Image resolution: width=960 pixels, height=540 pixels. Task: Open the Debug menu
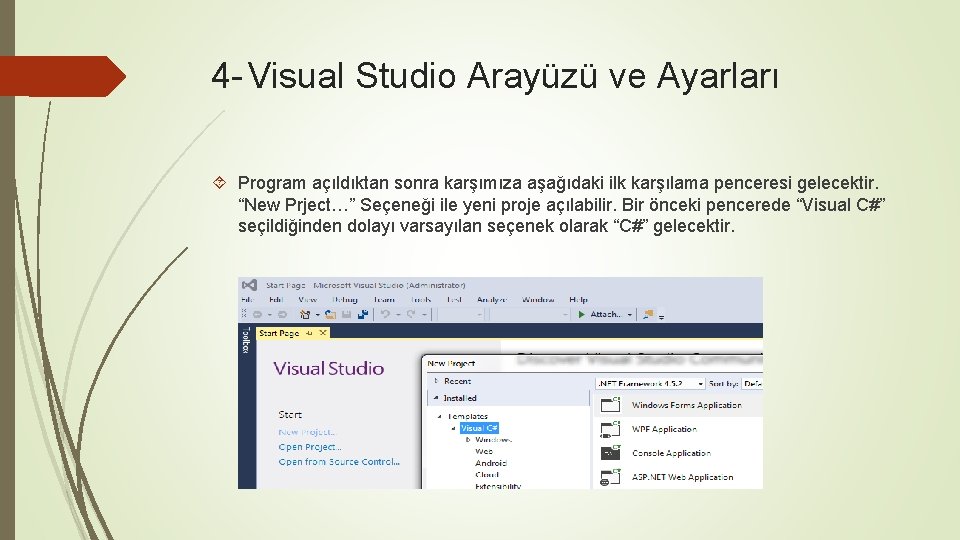tap(345, 299)
